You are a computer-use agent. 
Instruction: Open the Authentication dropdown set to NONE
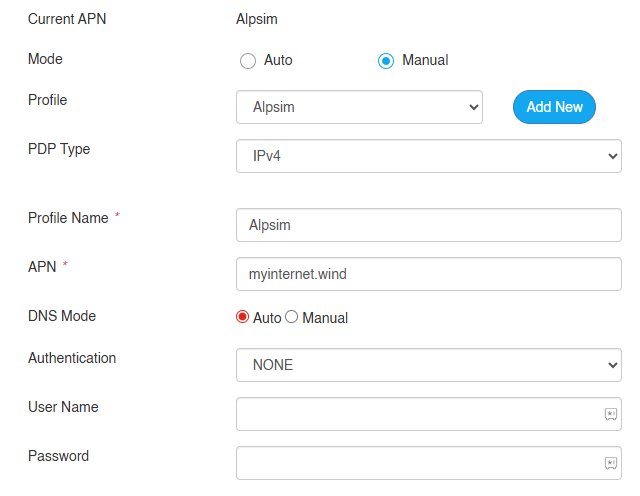click(428, 365)
